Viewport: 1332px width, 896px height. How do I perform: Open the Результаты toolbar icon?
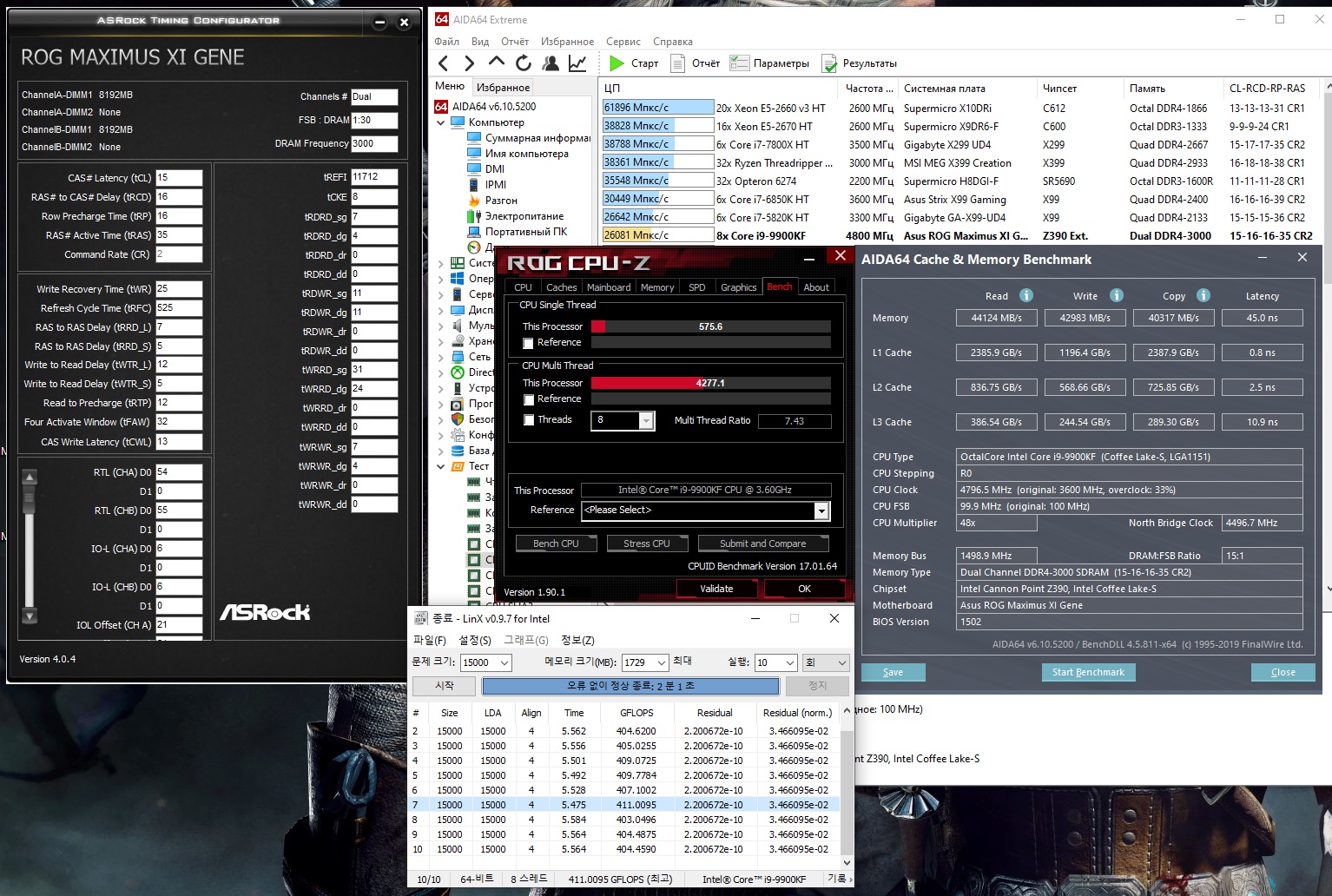[829, 63]
